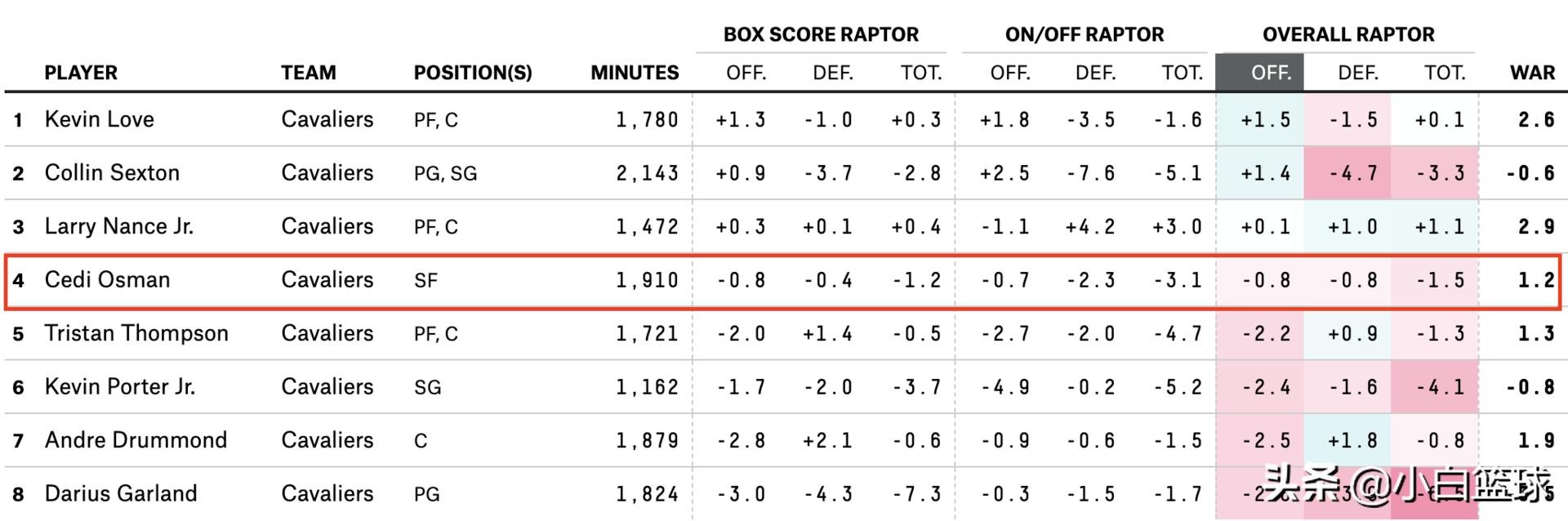The height and width of the screenshot is (521, 1568).
Task: Click Collin Sexton's name
Action: 112,172
